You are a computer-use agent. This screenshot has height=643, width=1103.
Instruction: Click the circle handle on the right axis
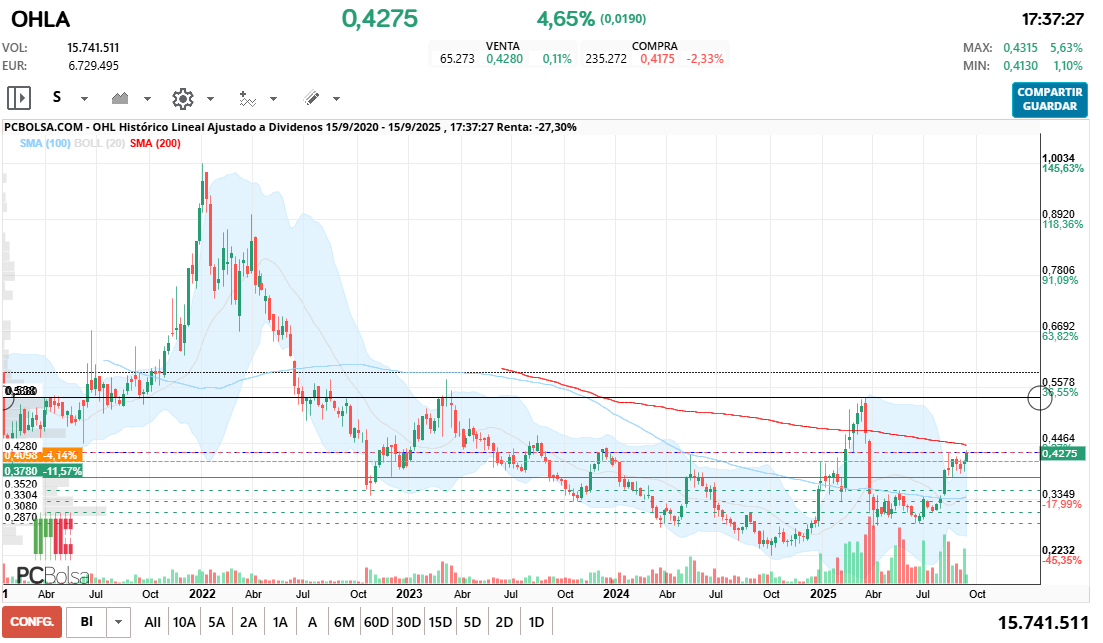[1040, 397]
